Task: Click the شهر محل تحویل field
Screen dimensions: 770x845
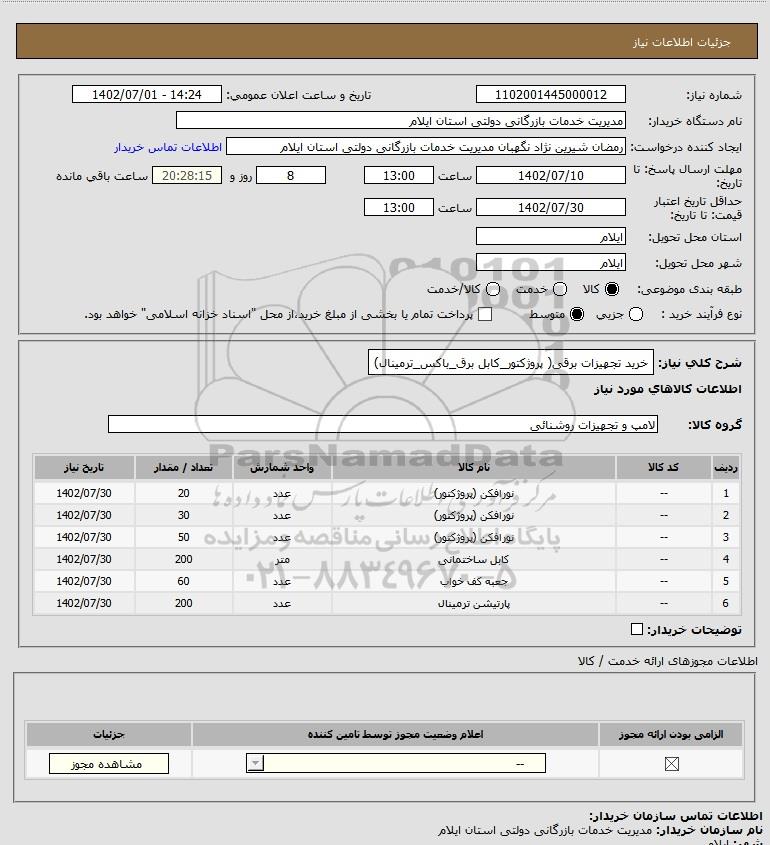Action: [x=551, y=262]
